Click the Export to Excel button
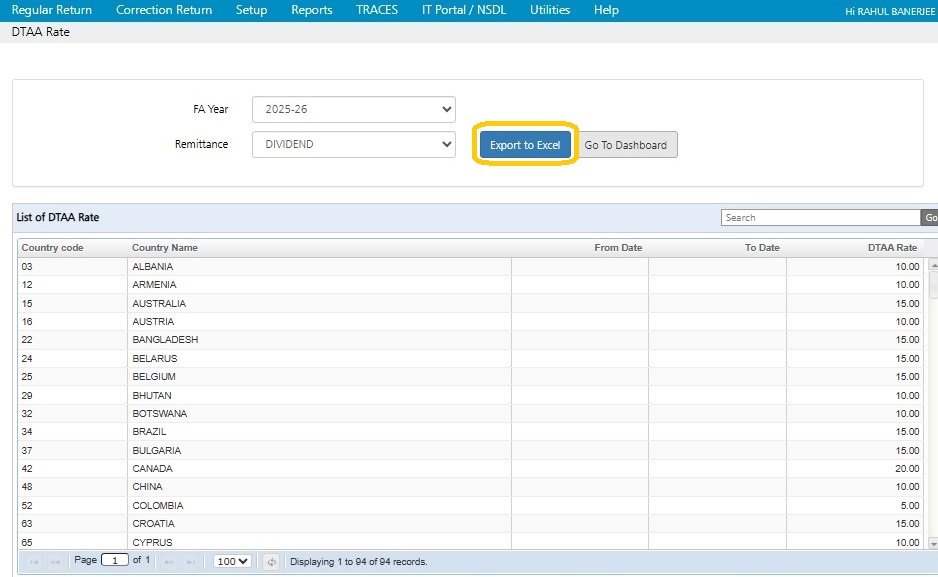The width and height of the screenshot is (938, 577). (x=525, y=145)
